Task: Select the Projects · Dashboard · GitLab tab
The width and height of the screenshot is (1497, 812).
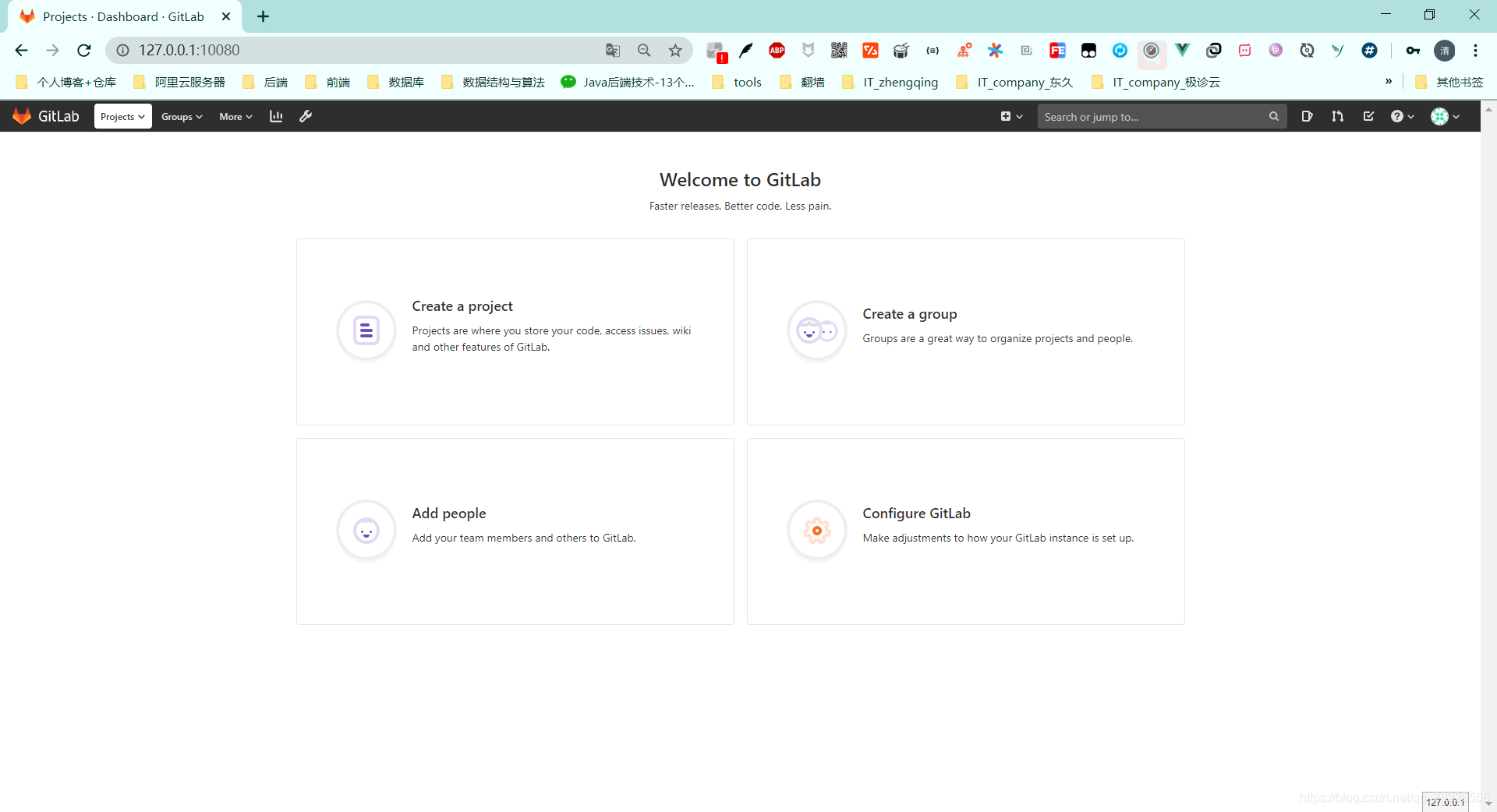Action: pos(125,16)
